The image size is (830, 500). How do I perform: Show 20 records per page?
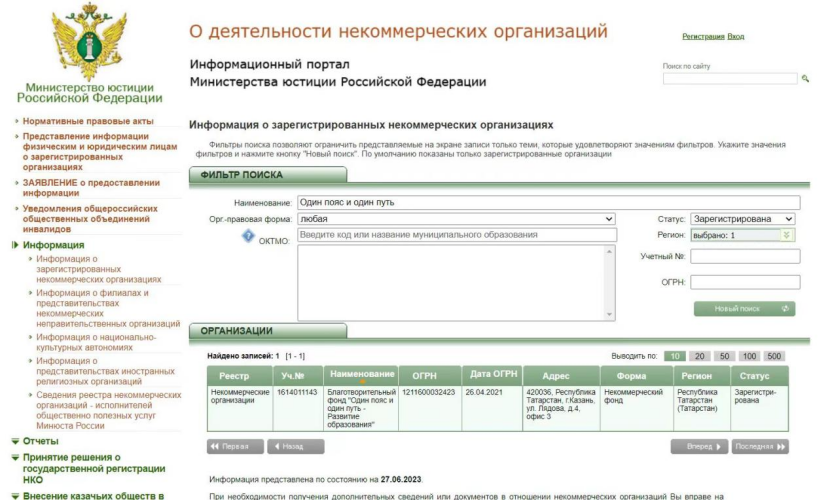tap(699, 356)
